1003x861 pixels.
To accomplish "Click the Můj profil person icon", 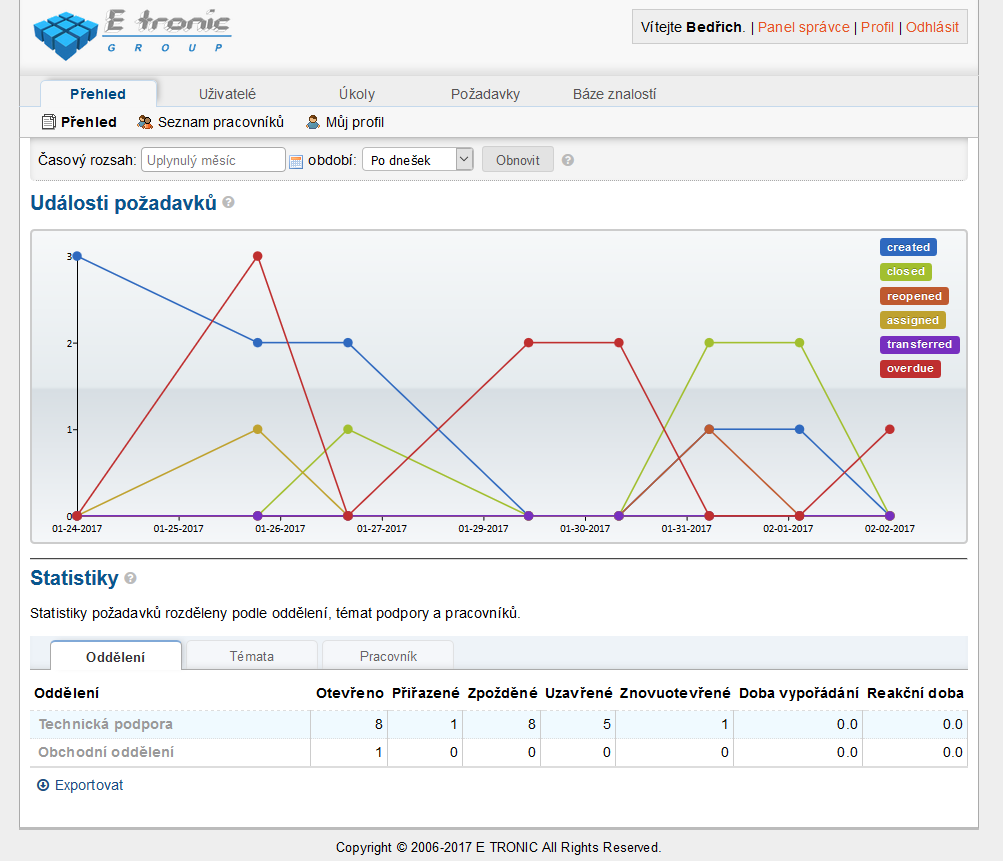I will pyautogui.click(x=313, y=122).
